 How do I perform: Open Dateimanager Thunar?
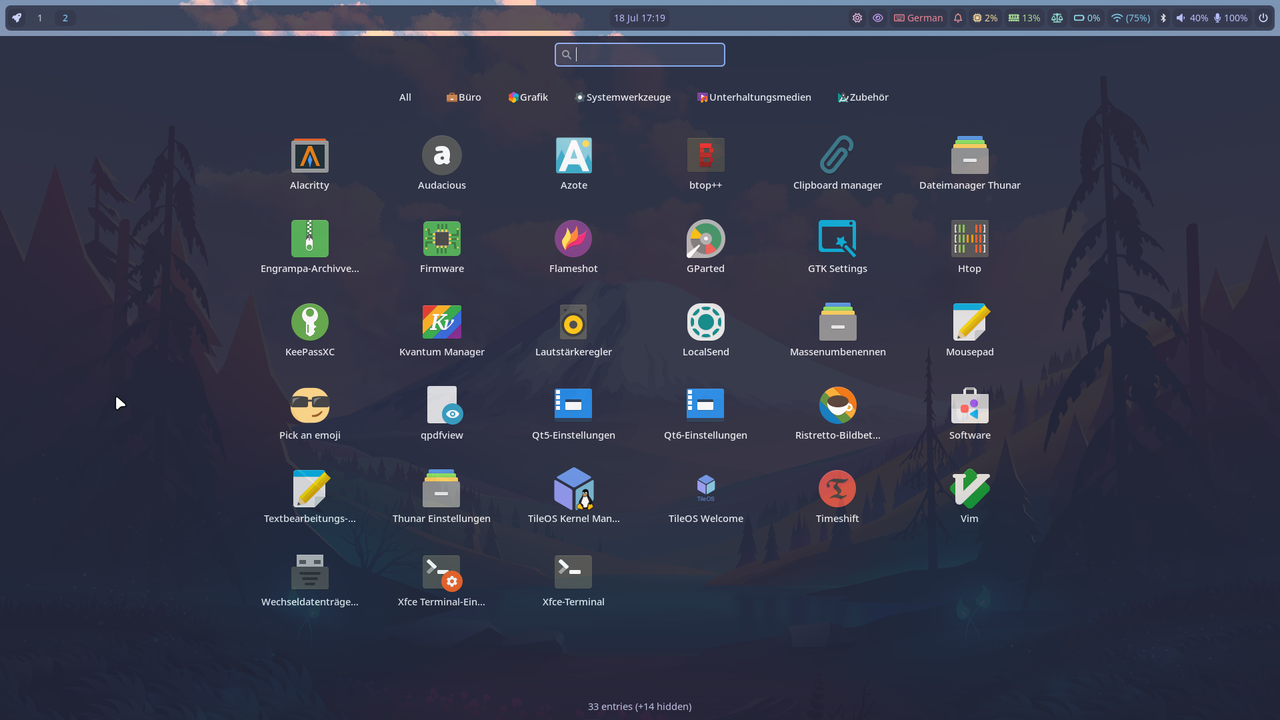(970, 163)
